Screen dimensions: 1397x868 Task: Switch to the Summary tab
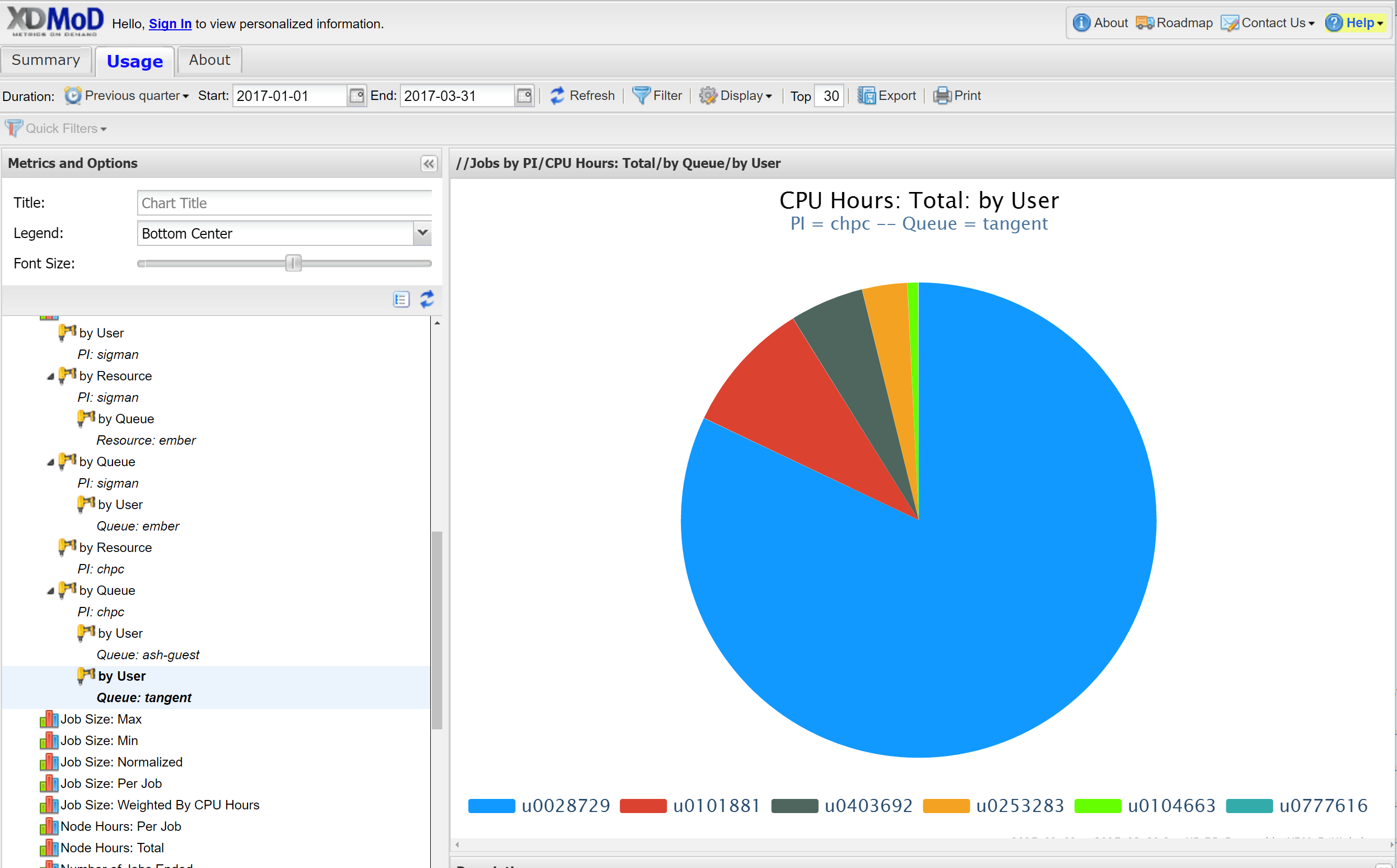(46, 60)
